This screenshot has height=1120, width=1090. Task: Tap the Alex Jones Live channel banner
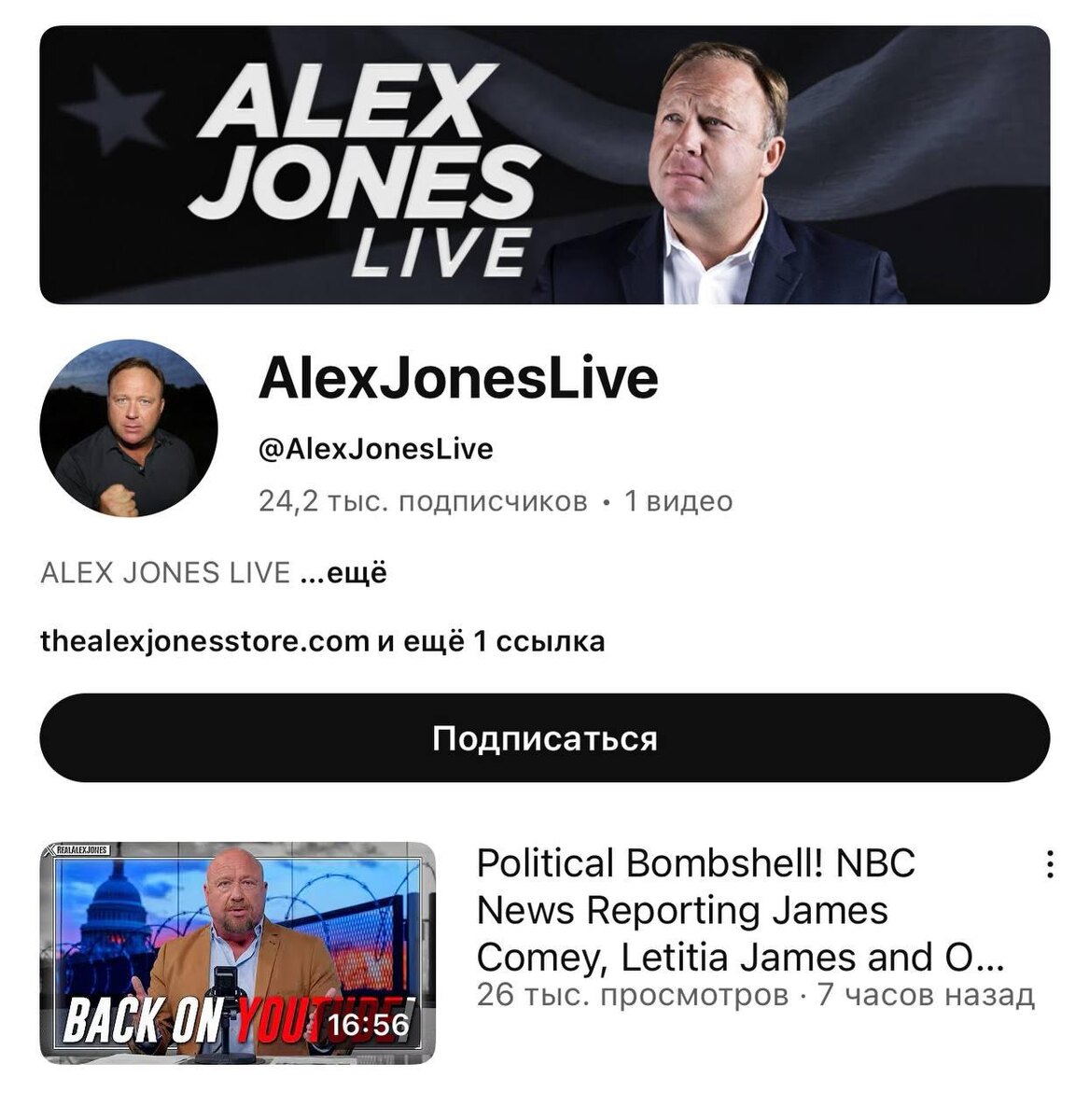[545, 165]
